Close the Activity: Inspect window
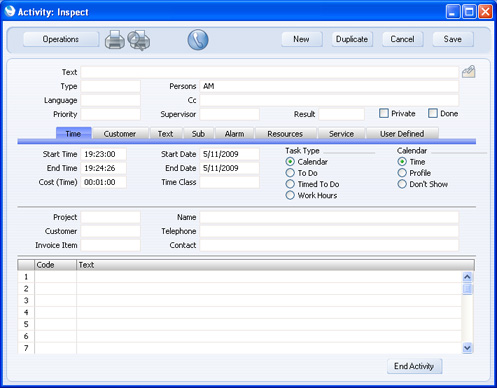This screenshot has height=388, width=497. click(485, 12)
